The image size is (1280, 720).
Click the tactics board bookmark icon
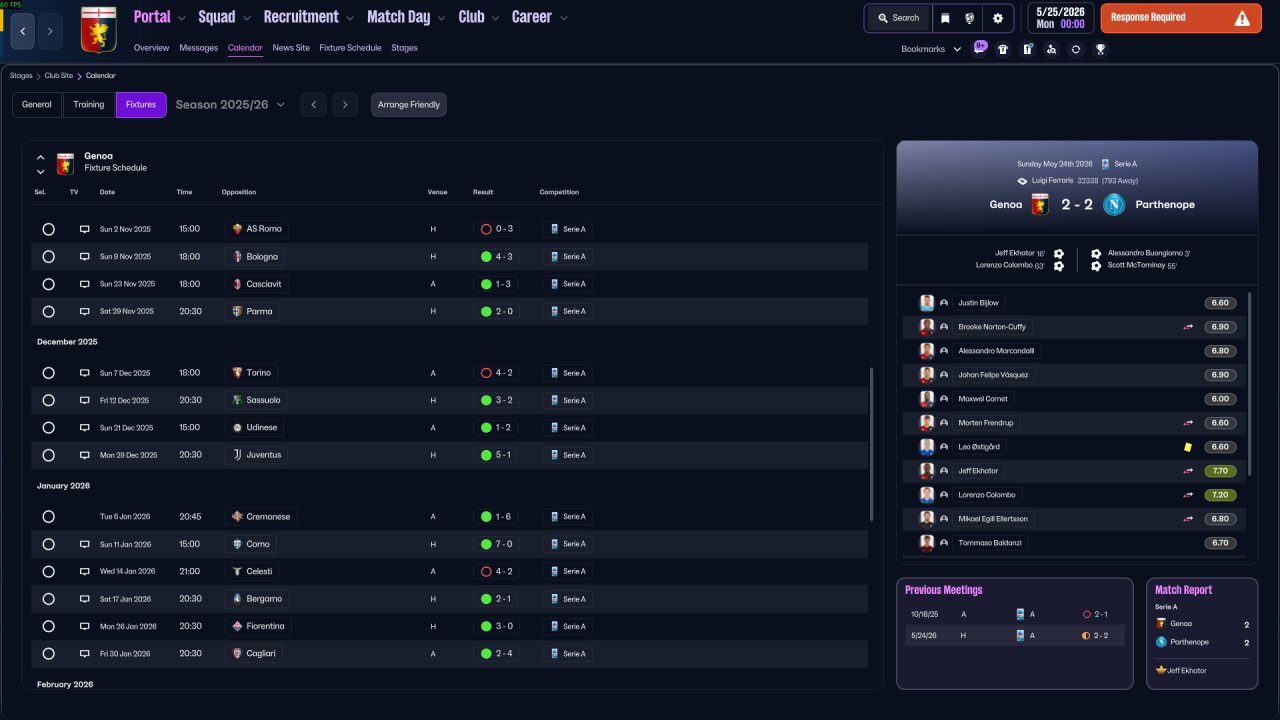point(1027,49)
